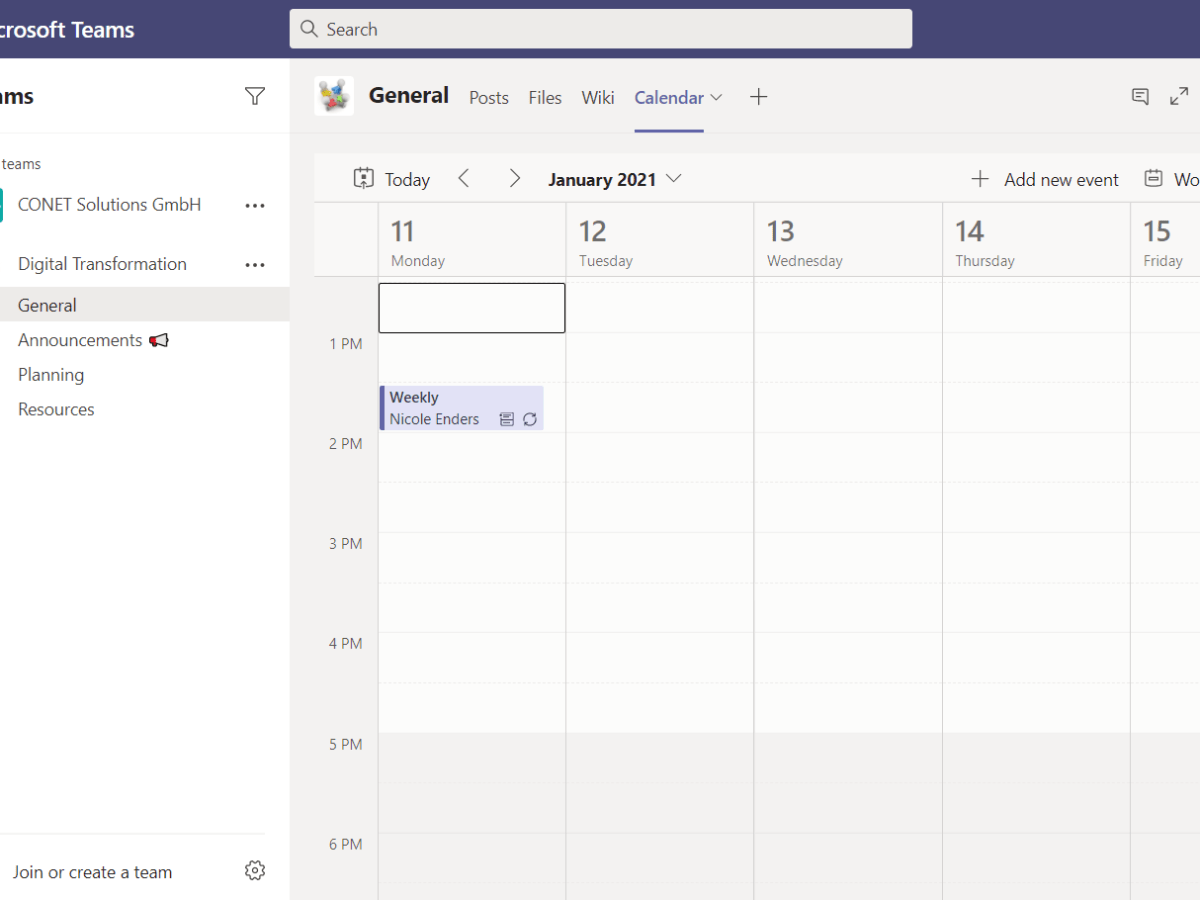The width and height of the screenshot is (1200, 900).
Task: Open the channel conversation panel icon
Action: 1140,96
